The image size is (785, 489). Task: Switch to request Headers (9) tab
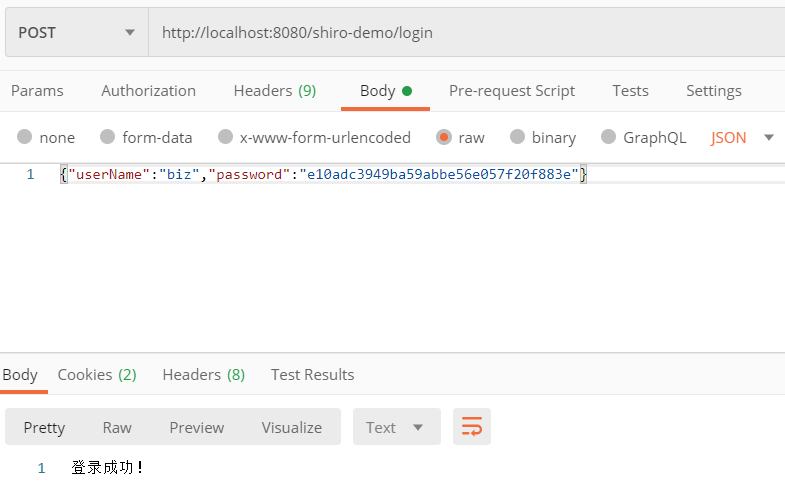click(274, 91)
